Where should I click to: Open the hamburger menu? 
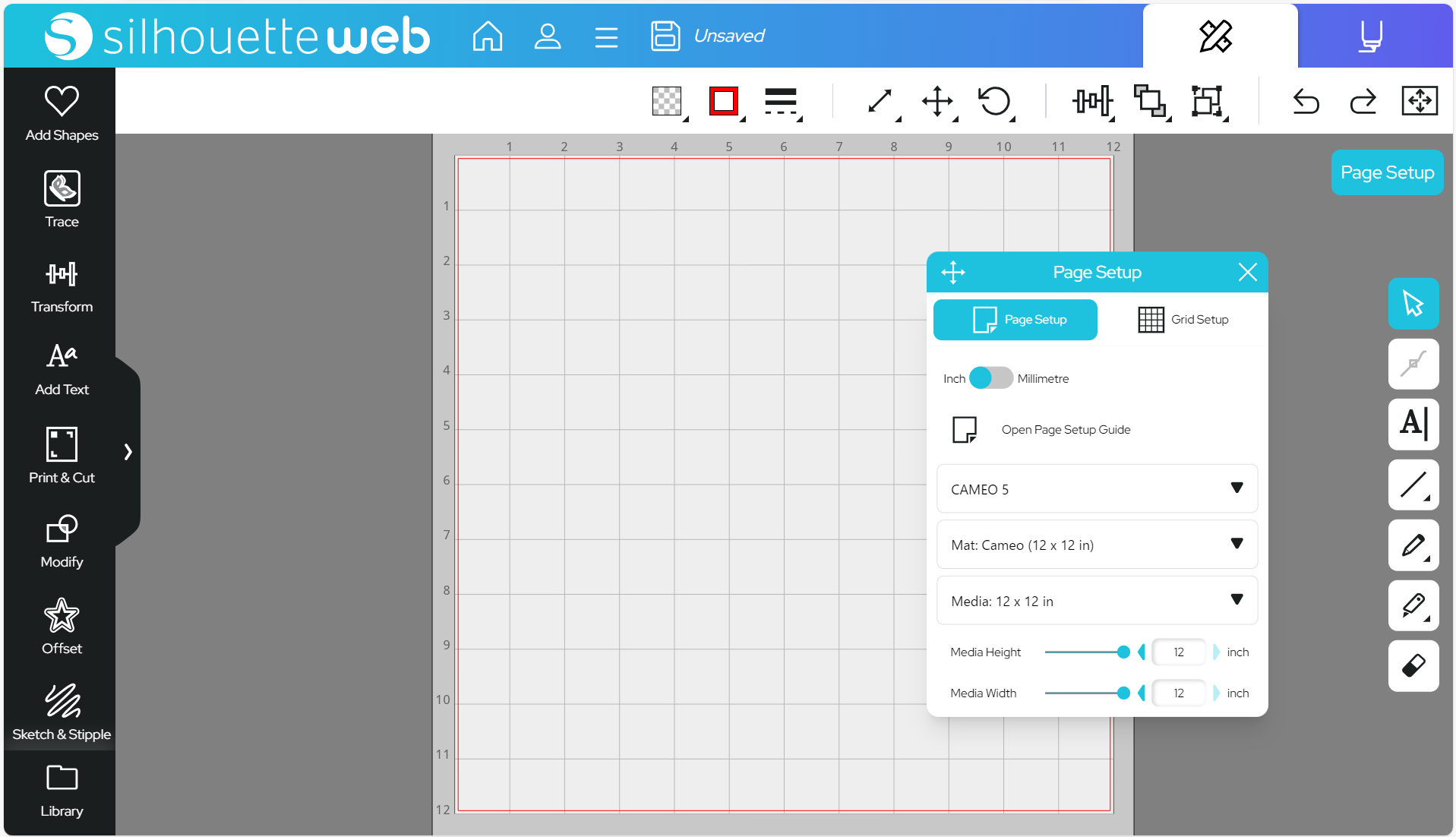pos(606,36)
